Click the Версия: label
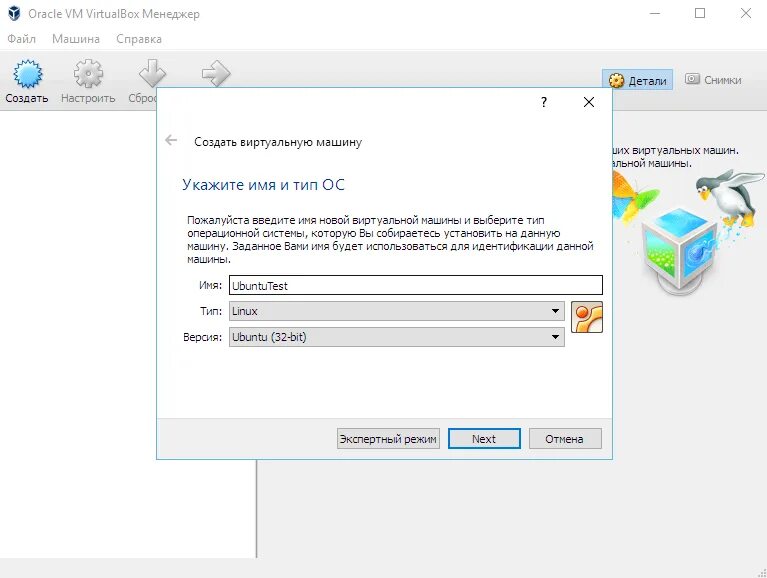The width and height of the screenshot is (767, 578). pyautogui.click(x=203, y=337)
